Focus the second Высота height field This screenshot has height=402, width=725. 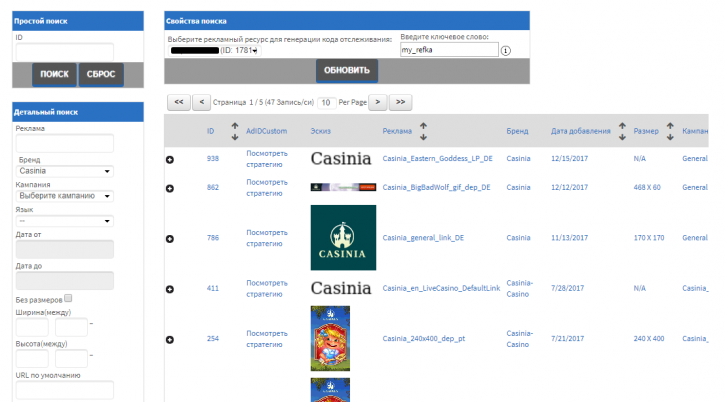click(x=71, y=359)
